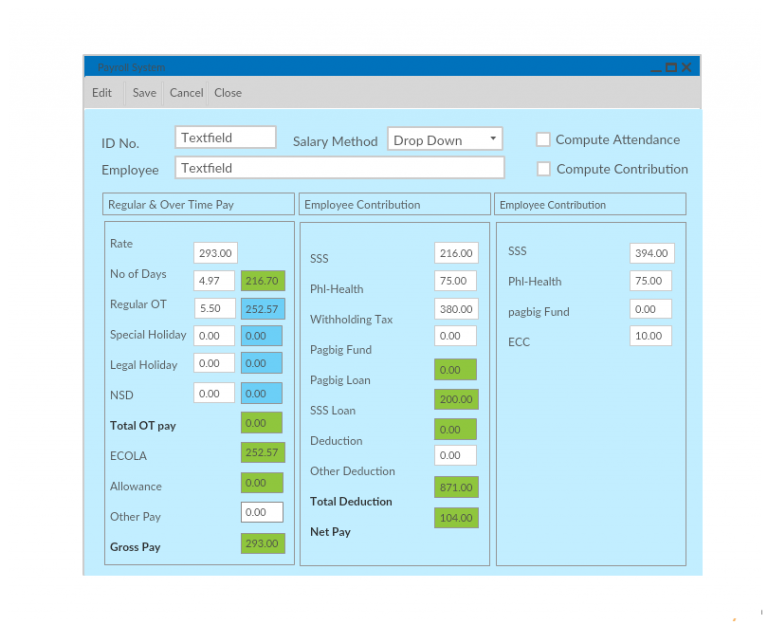Screen dimensions: 768x625
Task: Click the Withholding Tax field showing 380.00
Action: (456, 309)
